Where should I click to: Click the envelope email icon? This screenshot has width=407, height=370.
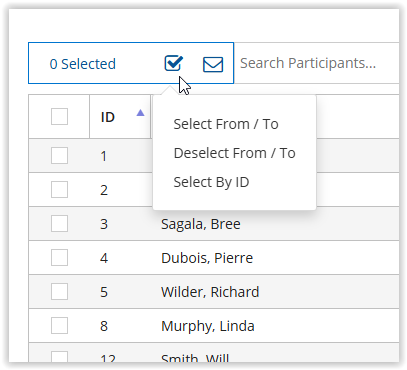click(213, 64)
